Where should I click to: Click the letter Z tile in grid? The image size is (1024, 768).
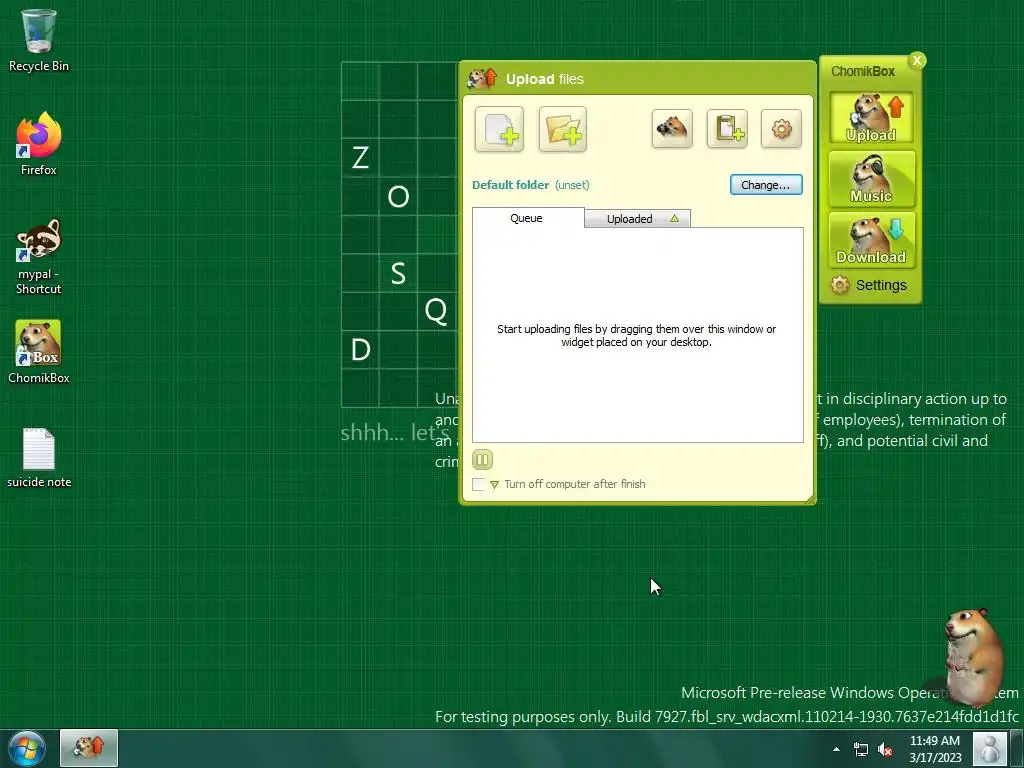360,157
